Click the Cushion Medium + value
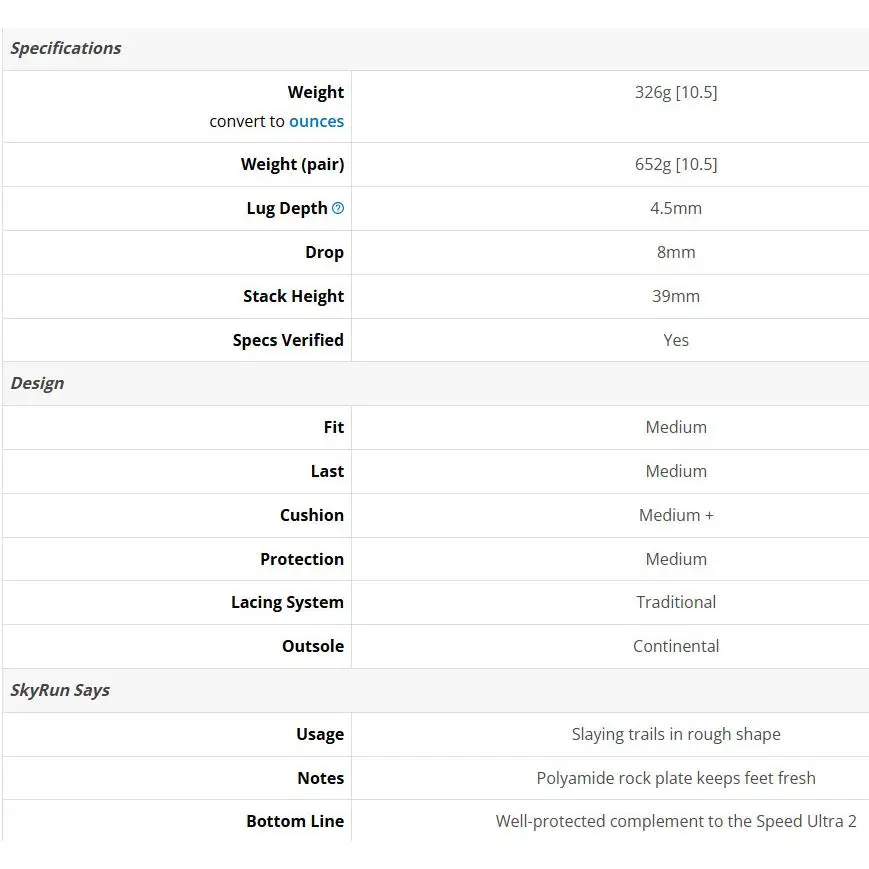The height and width of the screenshot is (869, 869). [676, 515]
